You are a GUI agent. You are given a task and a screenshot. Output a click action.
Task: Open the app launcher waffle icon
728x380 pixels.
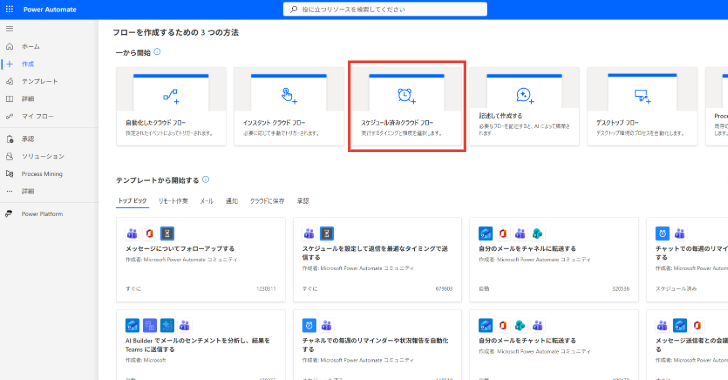point(9,9)
